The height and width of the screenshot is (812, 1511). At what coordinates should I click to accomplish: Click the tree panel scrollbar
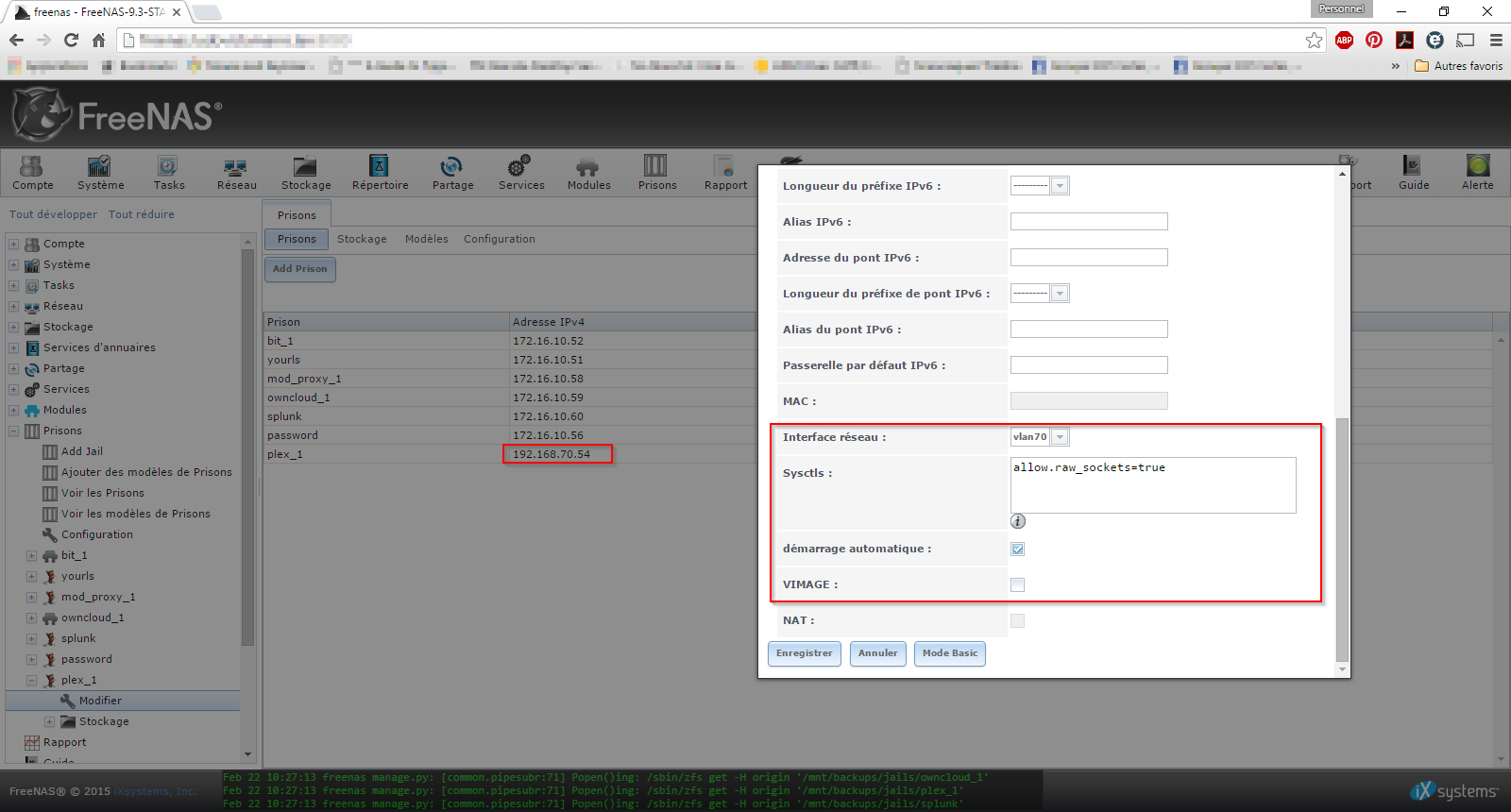248,448
